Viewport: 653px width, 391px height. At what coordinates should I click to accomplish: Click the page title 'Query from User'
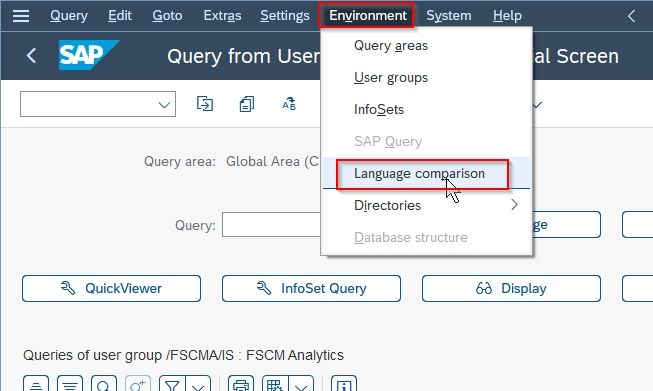(x=244, y=56)
